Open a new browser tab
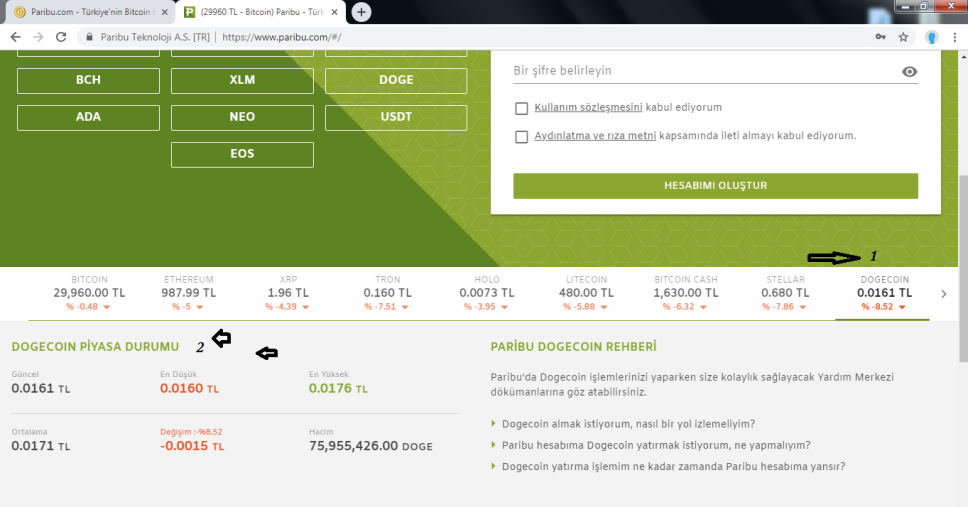968x507 pixels. coord(361,12)
